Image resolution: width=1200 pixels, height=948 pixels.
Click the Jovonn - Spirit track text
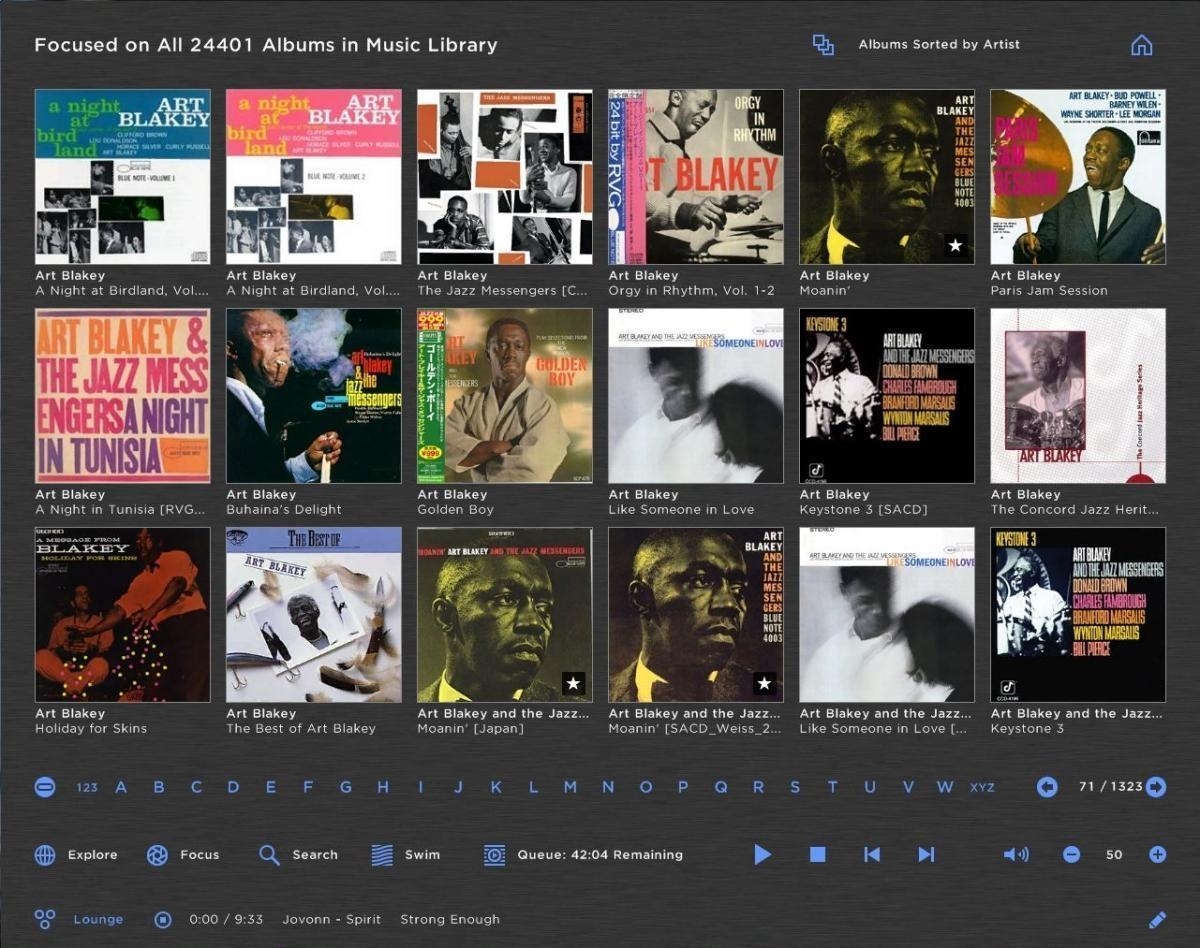click(332, 919)
